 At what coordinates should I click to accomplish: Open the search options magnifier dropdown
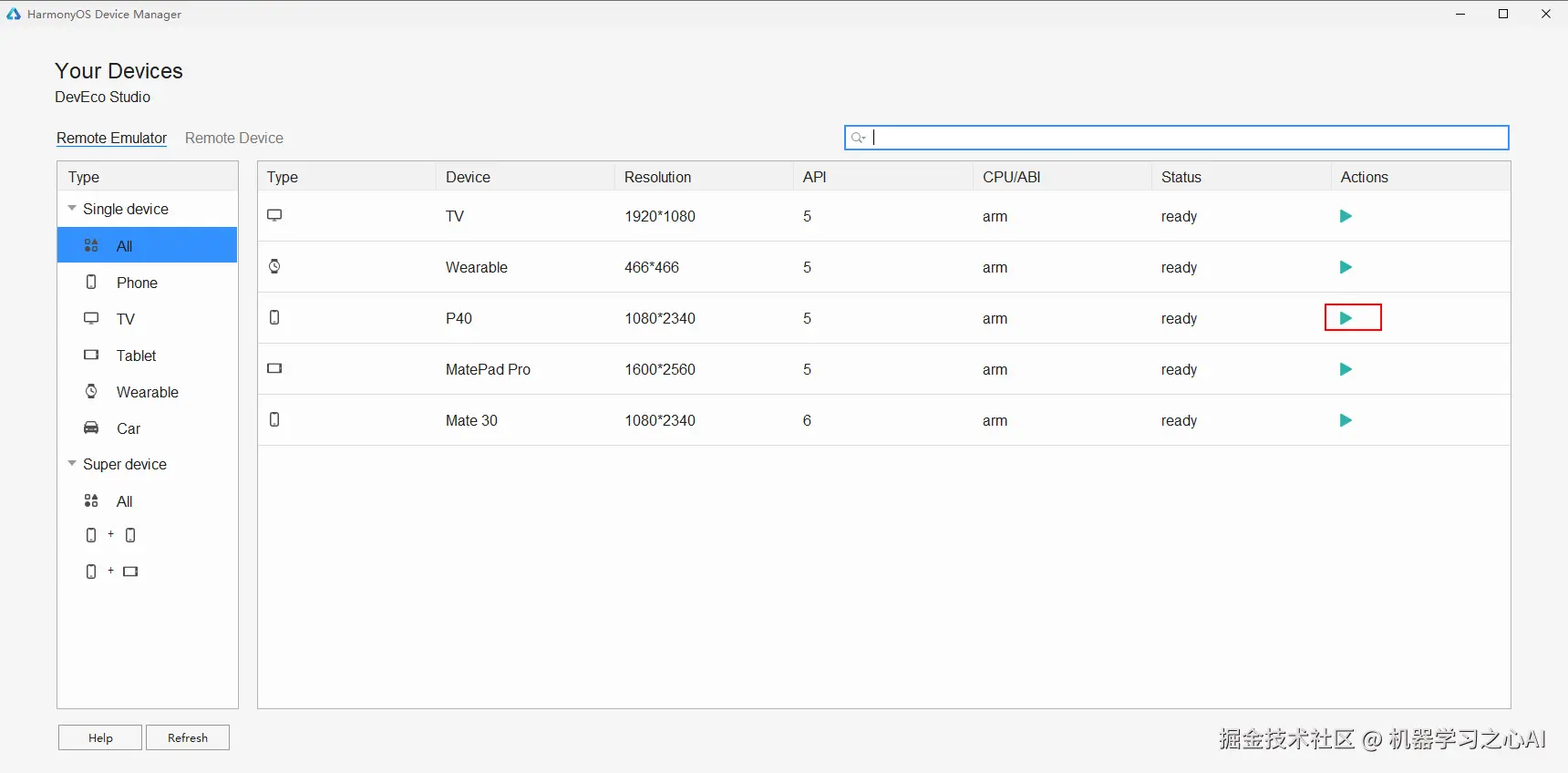(x=858, y=138)
